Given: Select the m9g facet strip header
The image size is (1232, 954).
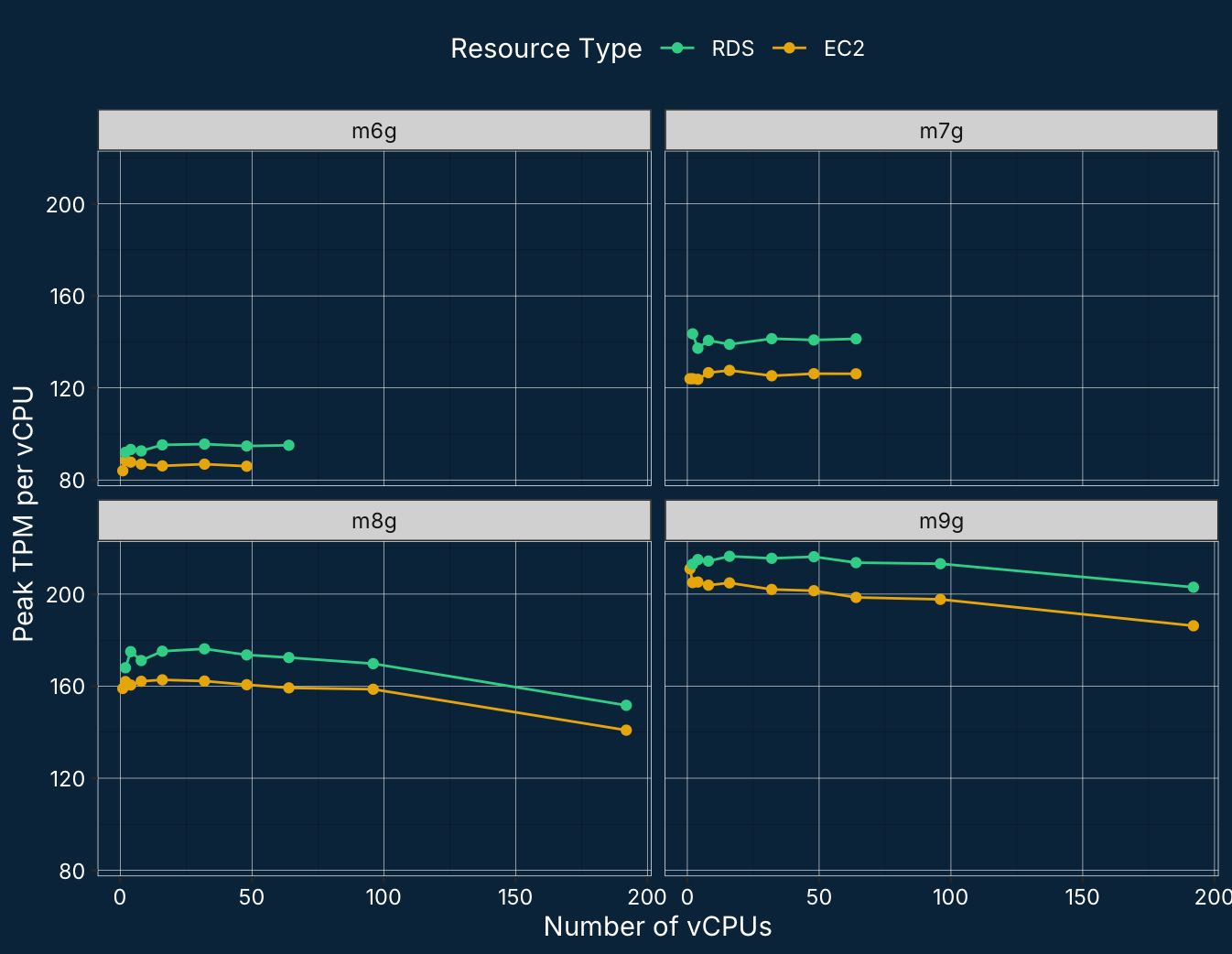Looking at the screenshot, I should pyautogui.click(x=942, y=521).
